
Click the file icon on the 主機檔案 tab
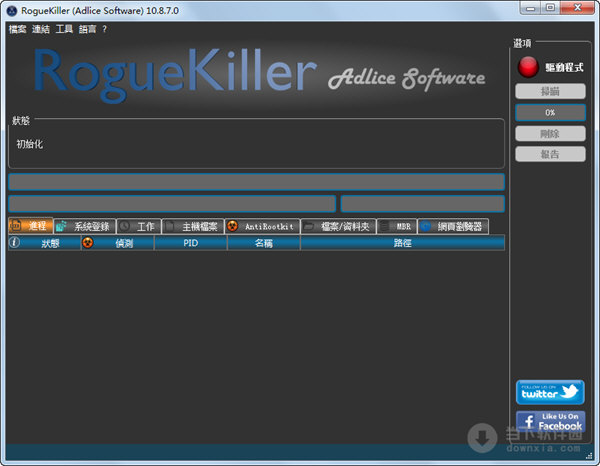[170, 226]
